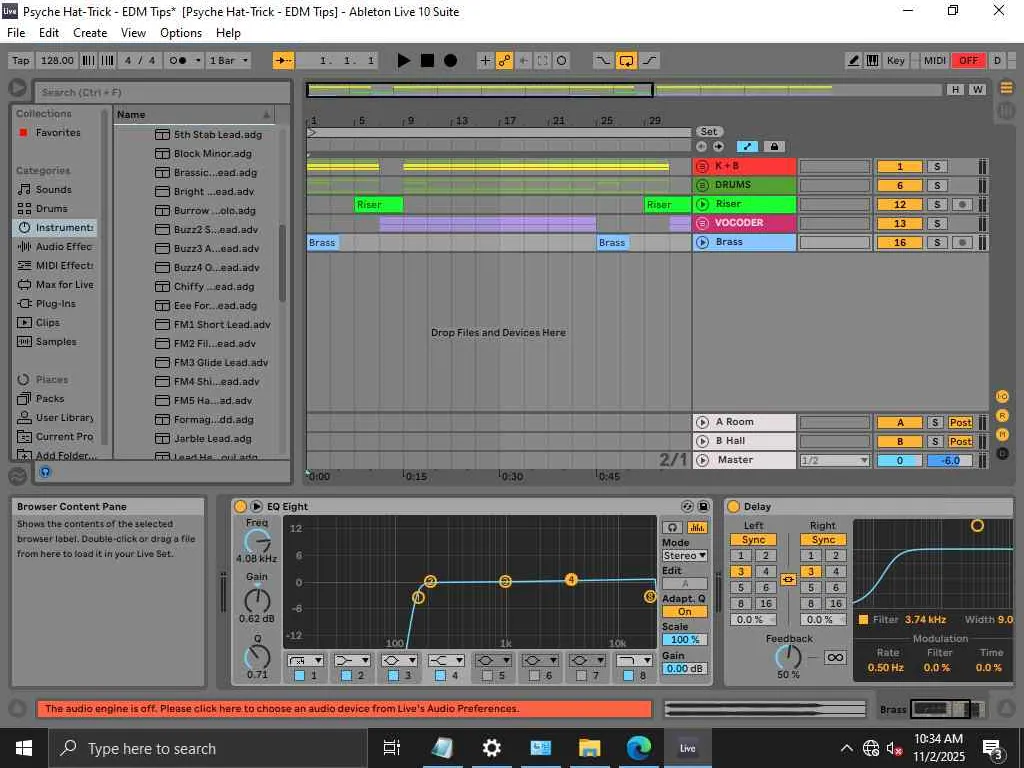The image size is (1024, 768).
Task: Select the Block Minor.adg preset
Action: (x=212, y=153)
